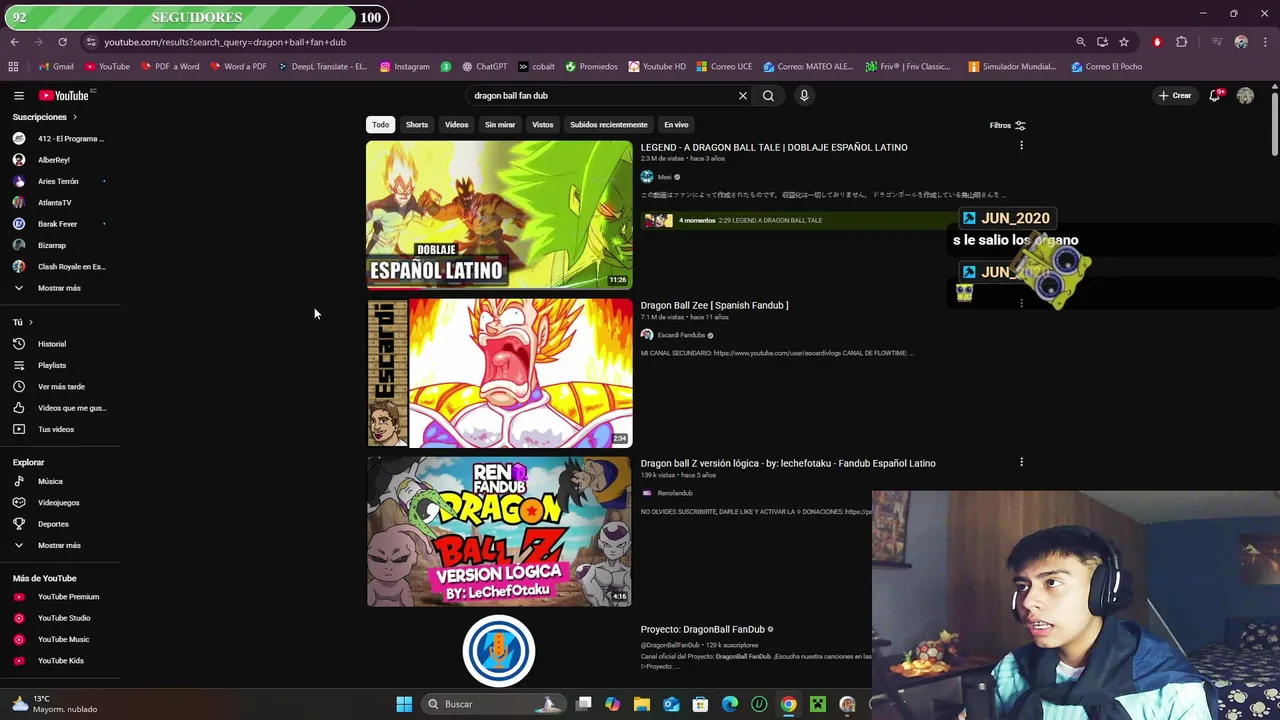This screenshot has height=720, width=1280.
Task: Expand Mostrar más under Explorar
Action: tap(59, 545)
